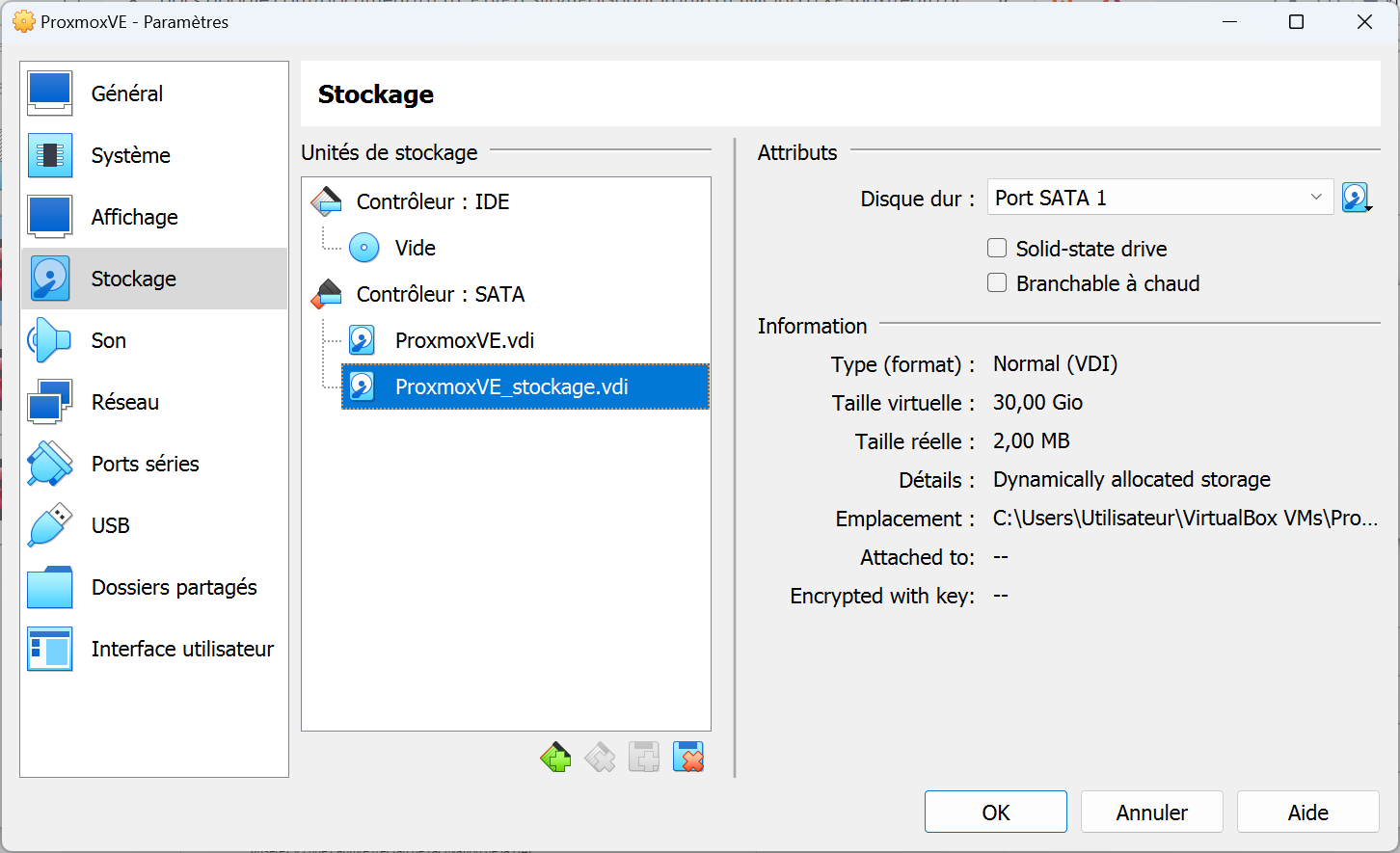Open help with the Aide button
This screenshot has height=853, width=1400.
1308,813
